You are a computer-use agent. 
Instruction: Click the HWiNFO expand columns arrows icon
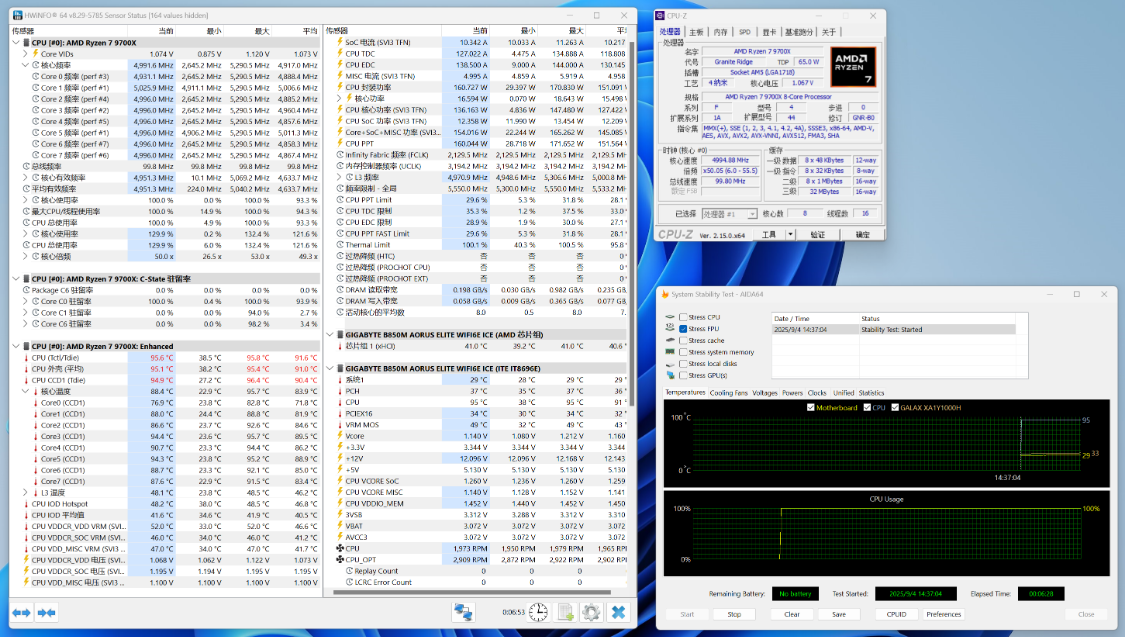coord(21,612)
